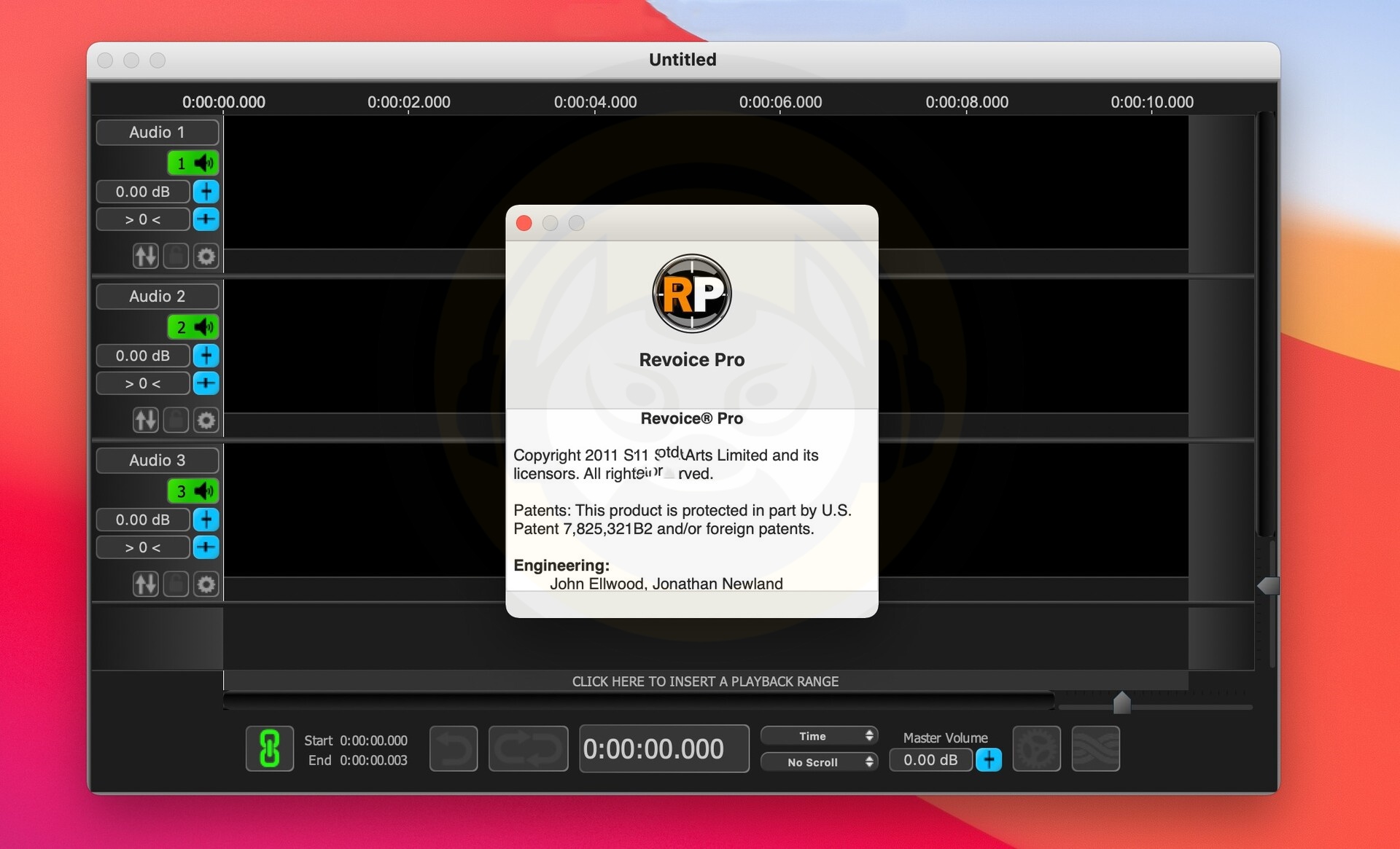Open the large gear settings button
This screenshot has height=849, width=1400.
(x=1037, y=748)
